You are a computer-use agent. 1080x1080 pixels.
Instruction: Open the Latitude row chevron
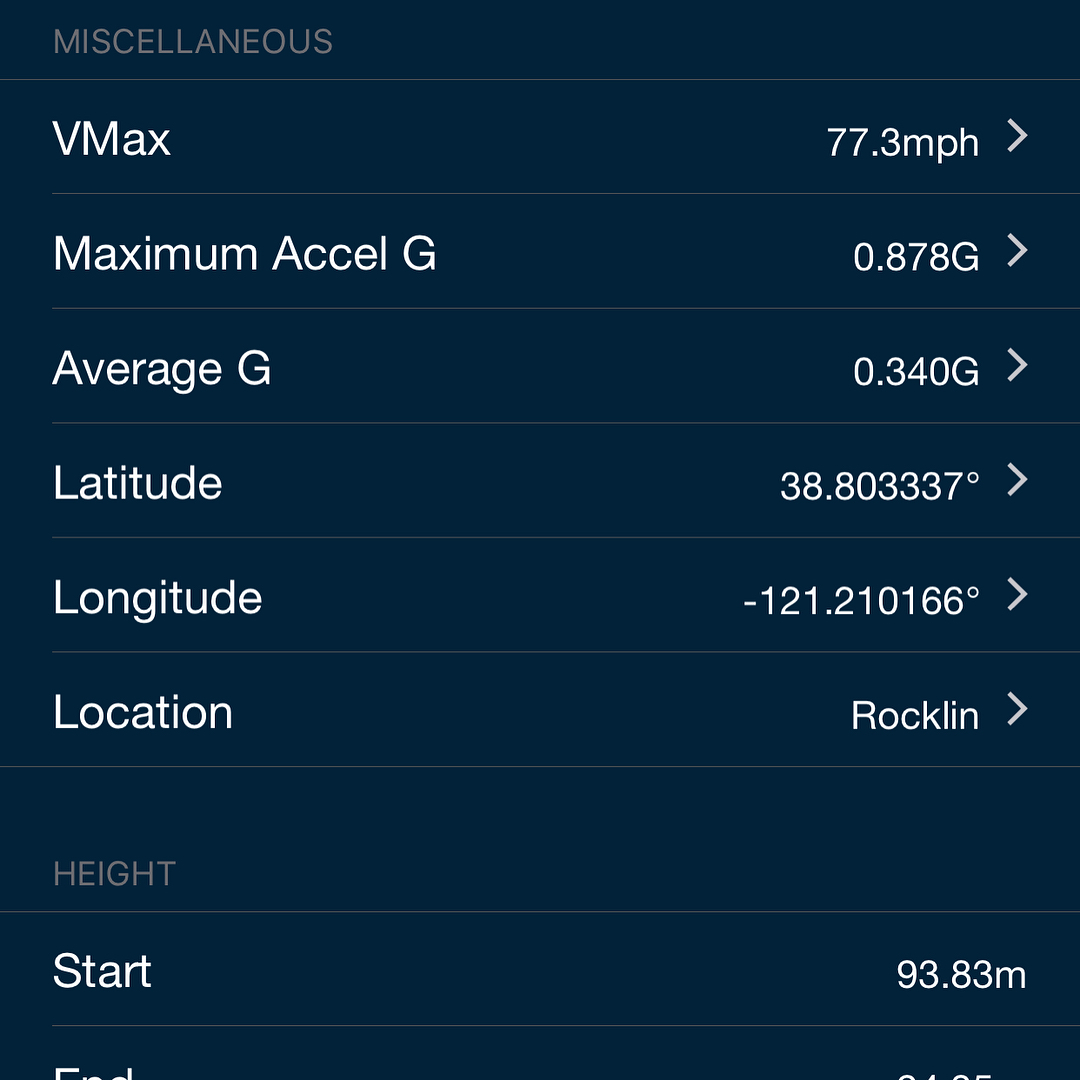[1017, 480]
